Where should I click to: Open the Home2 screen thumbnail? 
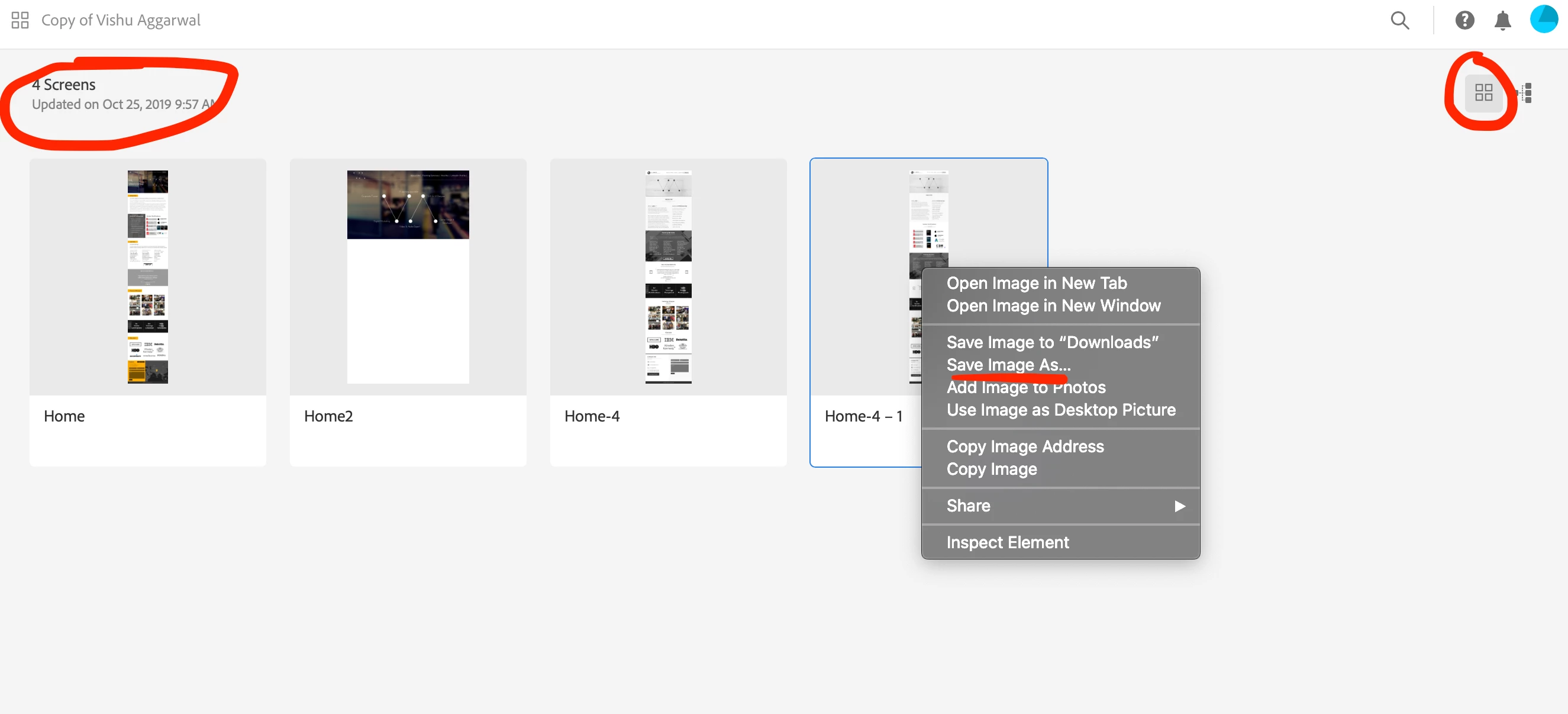tap(408, 276)
